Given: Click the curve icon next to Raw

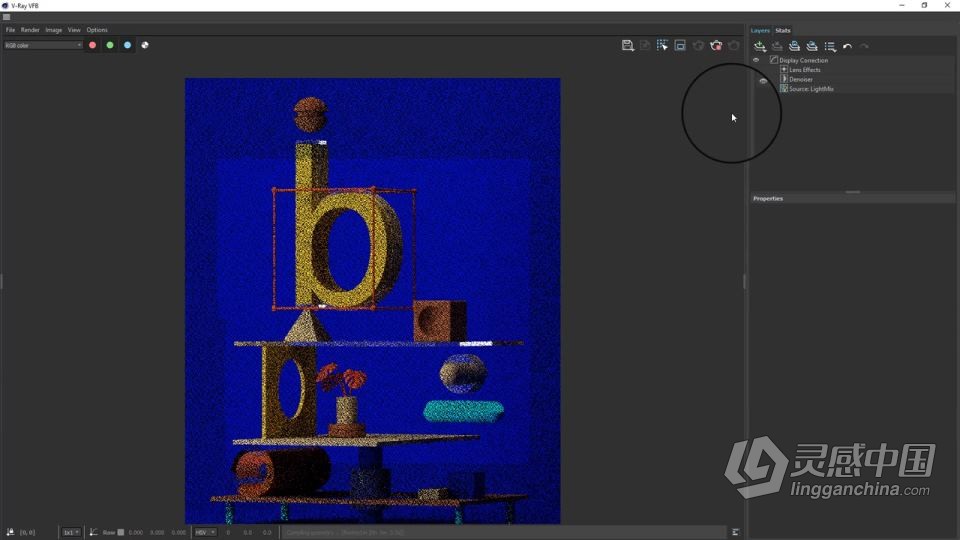Looking at the screenshot, I should [x=94, y=533].
